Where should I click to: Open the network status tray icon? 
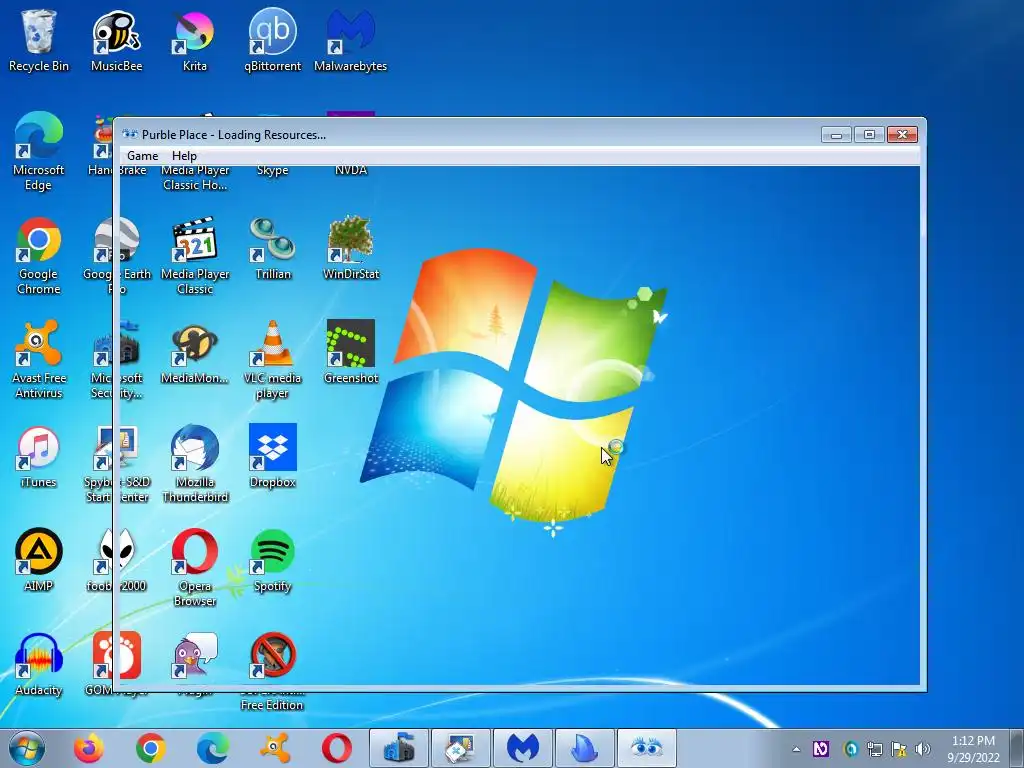point(874,749)
